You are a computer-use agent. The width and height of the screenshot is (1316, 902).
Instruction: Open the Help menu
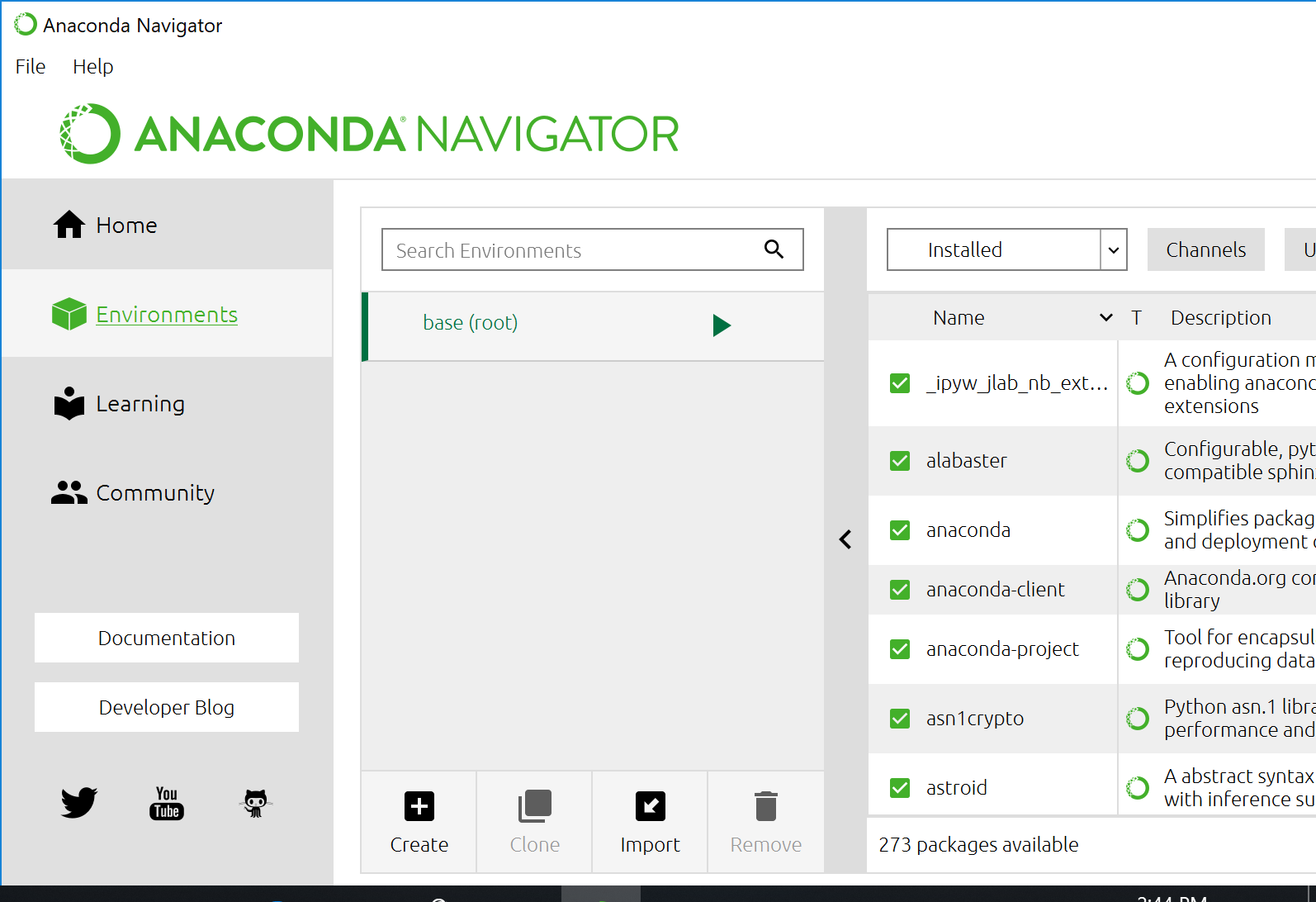(x=93, y=67)
